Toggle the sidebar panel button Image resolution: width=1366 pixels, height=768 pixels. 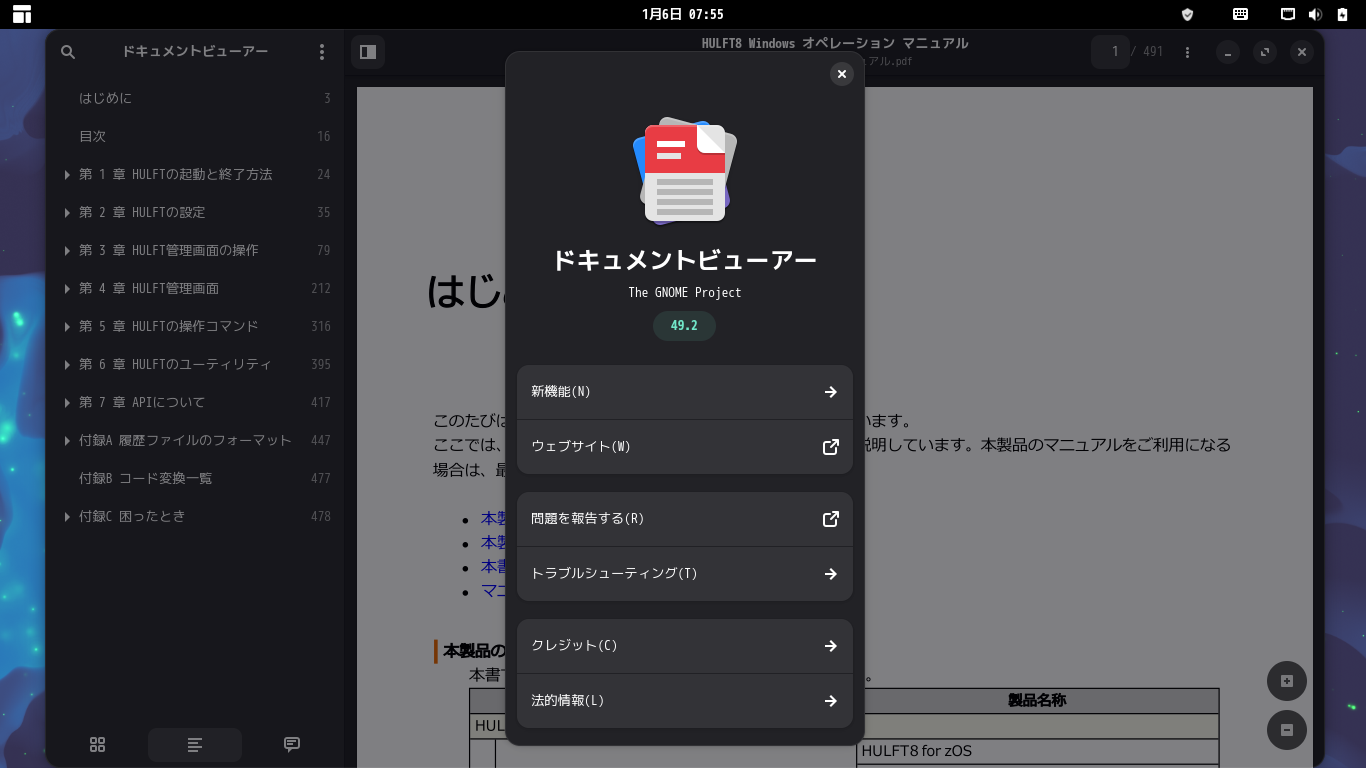(368, 52)
